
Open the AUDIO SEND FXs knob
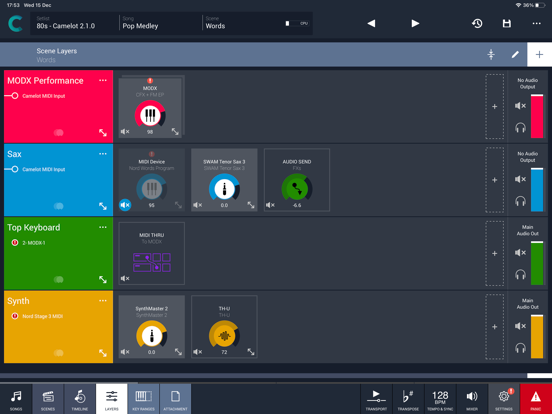click(x=297, y=188)
